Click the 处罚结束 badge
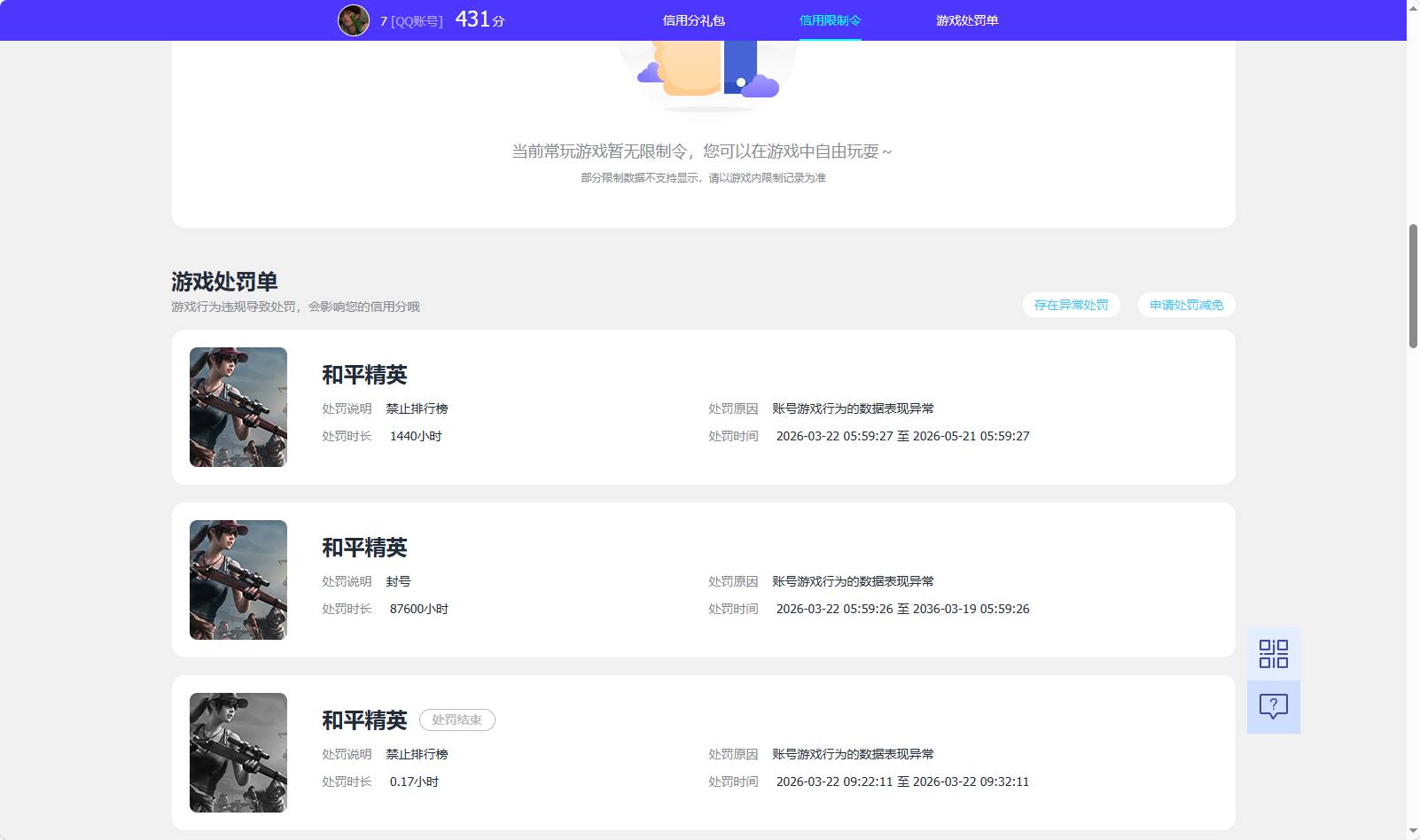 click(457, 719)
